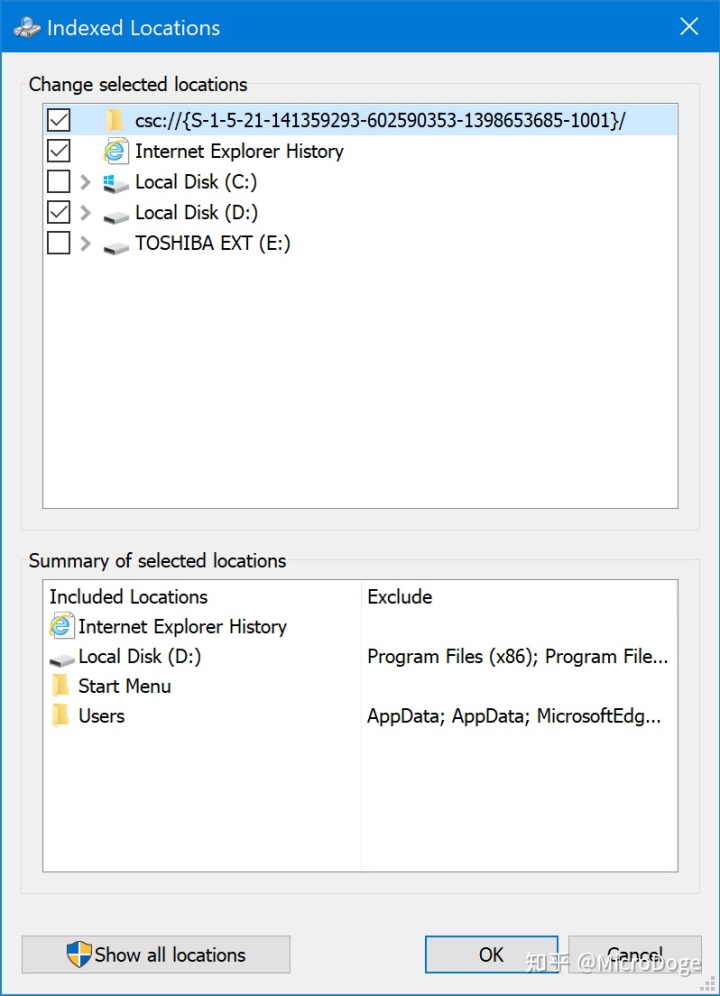Check the Local Disk (C:) checkbox
Screen dimensions: 720x996
click(x=58, y=182)
